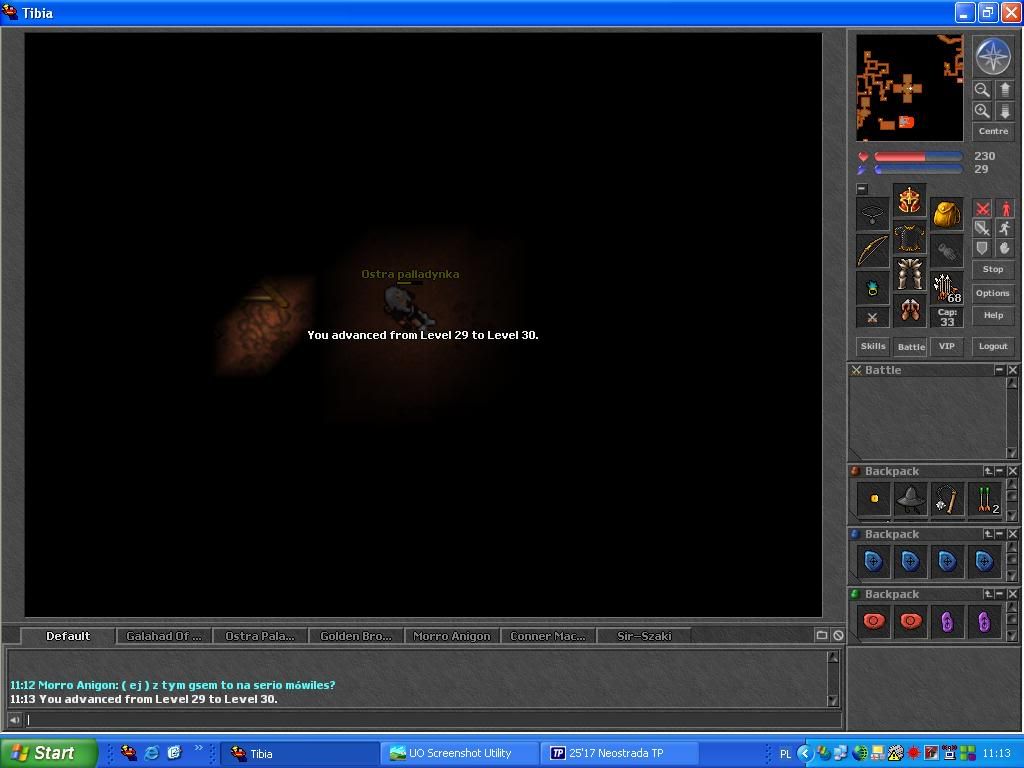Switch to Default chat tab

[68, 636]
